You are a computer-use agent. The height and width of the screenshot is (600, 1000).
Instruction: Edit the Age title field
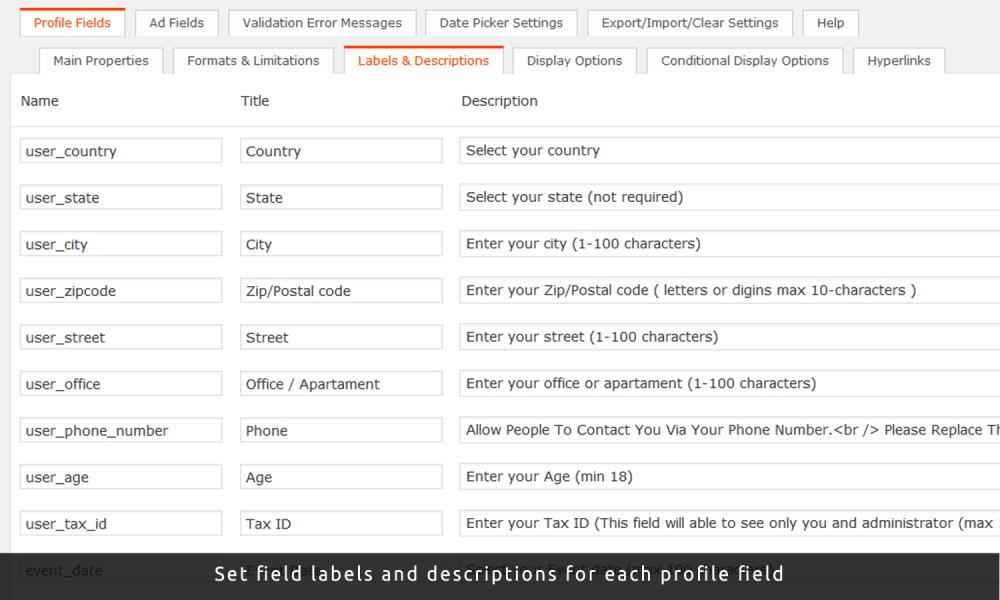point(341,476)
